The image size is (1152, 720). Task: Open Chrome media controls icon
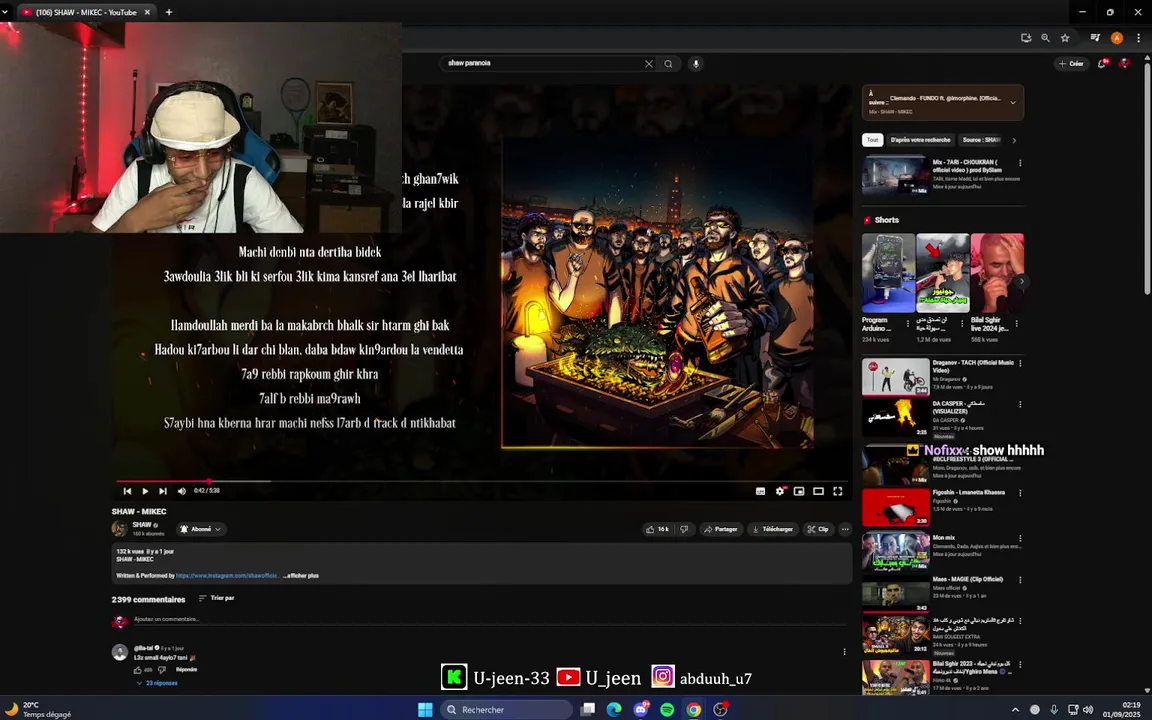click(x=1095, y=38)
